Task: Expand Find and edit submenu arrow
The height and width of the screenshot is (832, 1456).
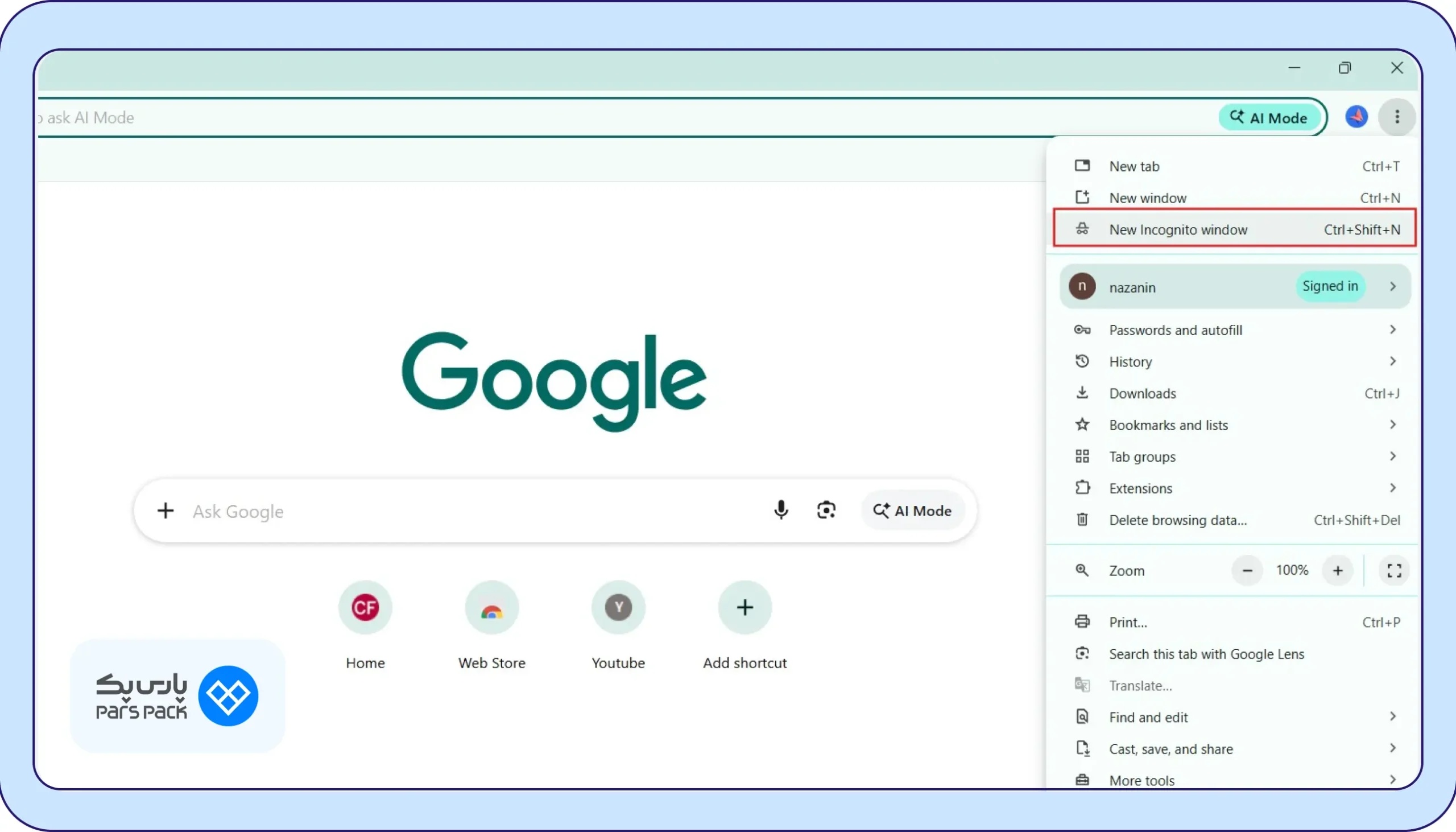Action: [x=1393, y=716]
